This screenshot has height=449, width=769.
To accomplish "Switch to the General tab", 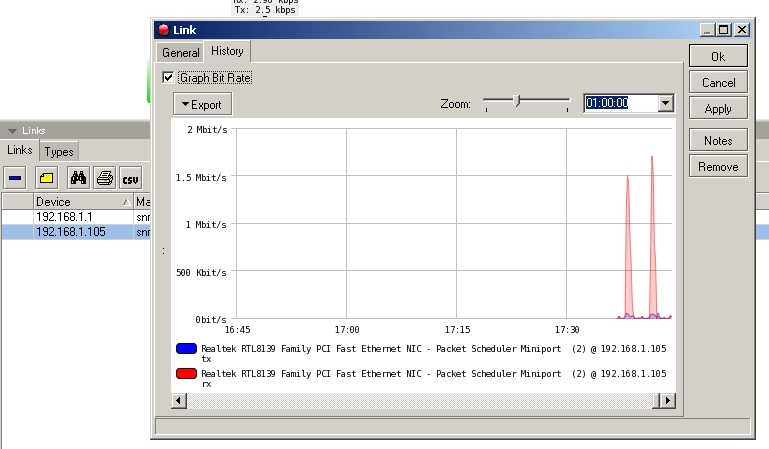I will click(x=180, y=52).
